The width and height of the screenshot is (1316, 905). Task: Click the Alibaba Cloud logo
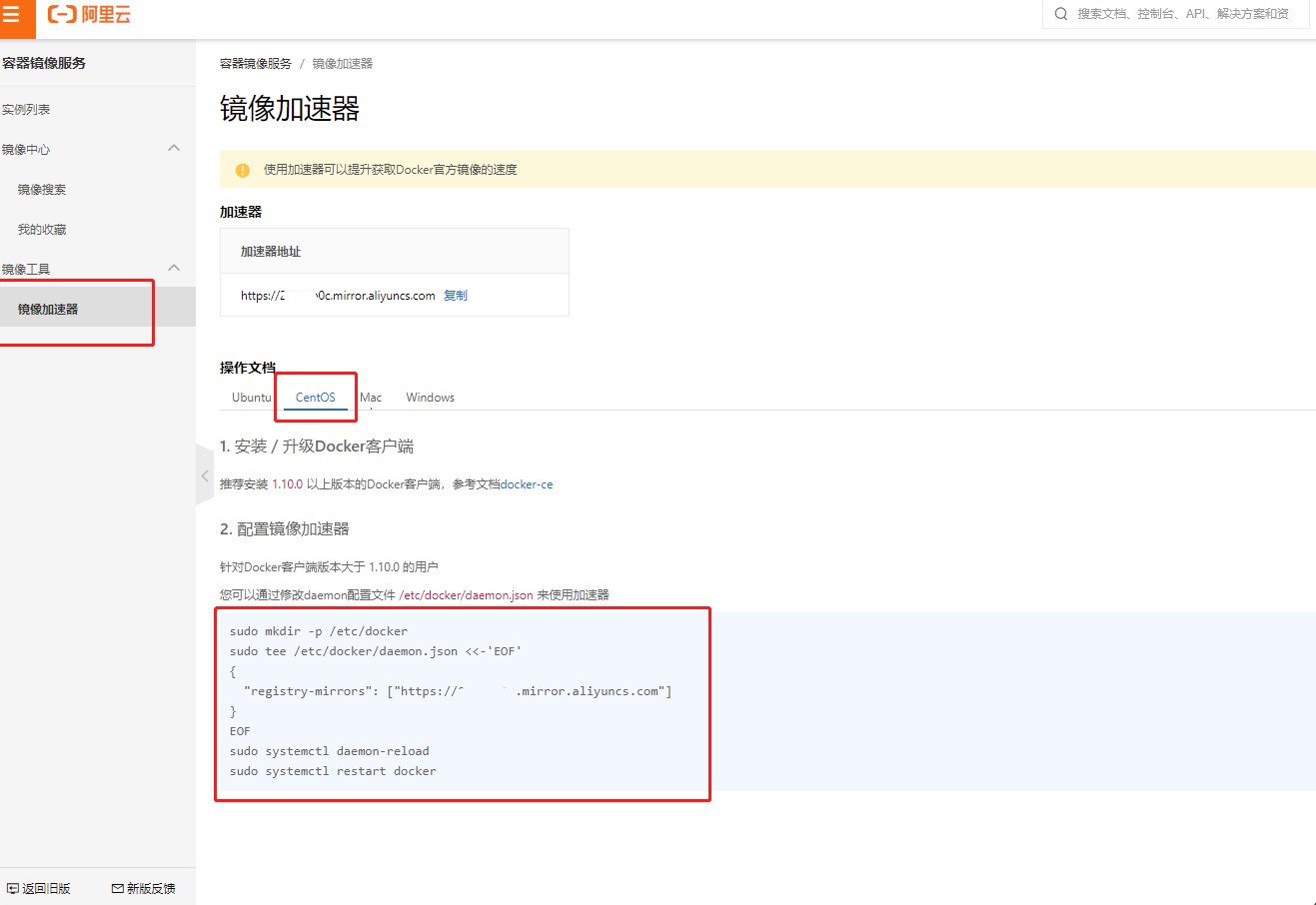(x=90, y=15)
